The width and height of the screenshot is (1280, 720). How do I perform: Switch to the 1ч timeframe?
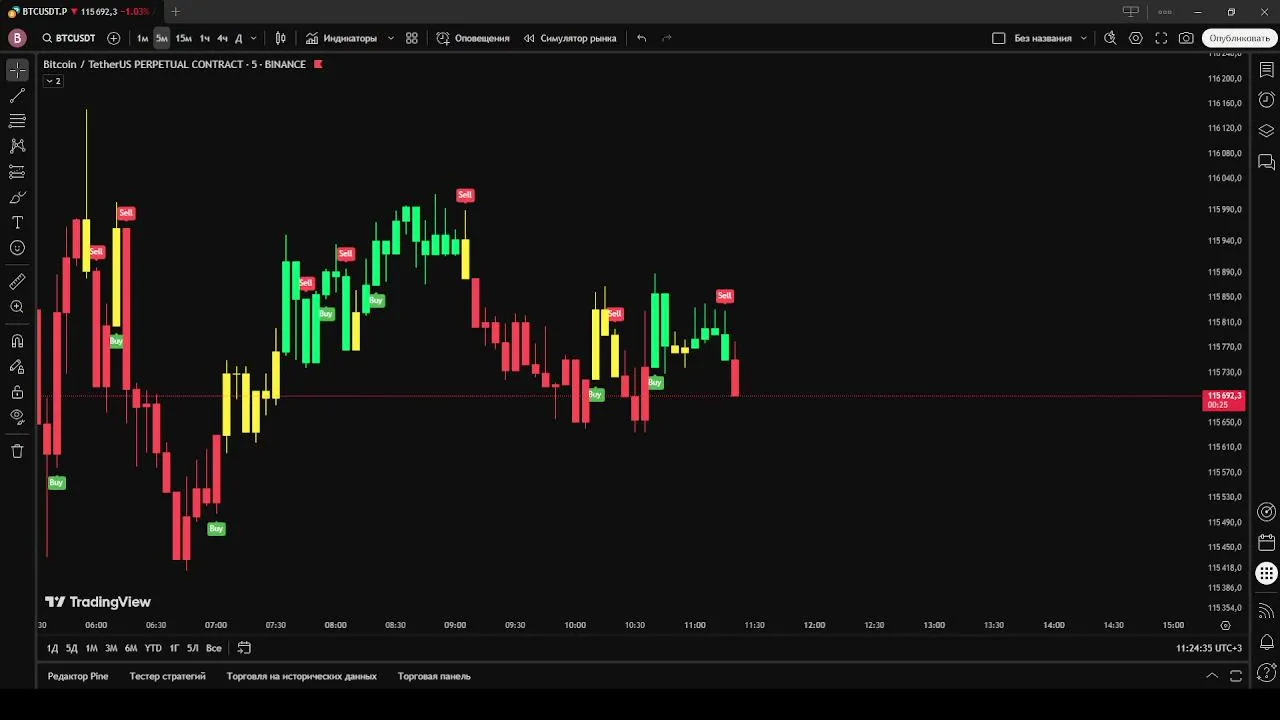(x=204, y=38)
